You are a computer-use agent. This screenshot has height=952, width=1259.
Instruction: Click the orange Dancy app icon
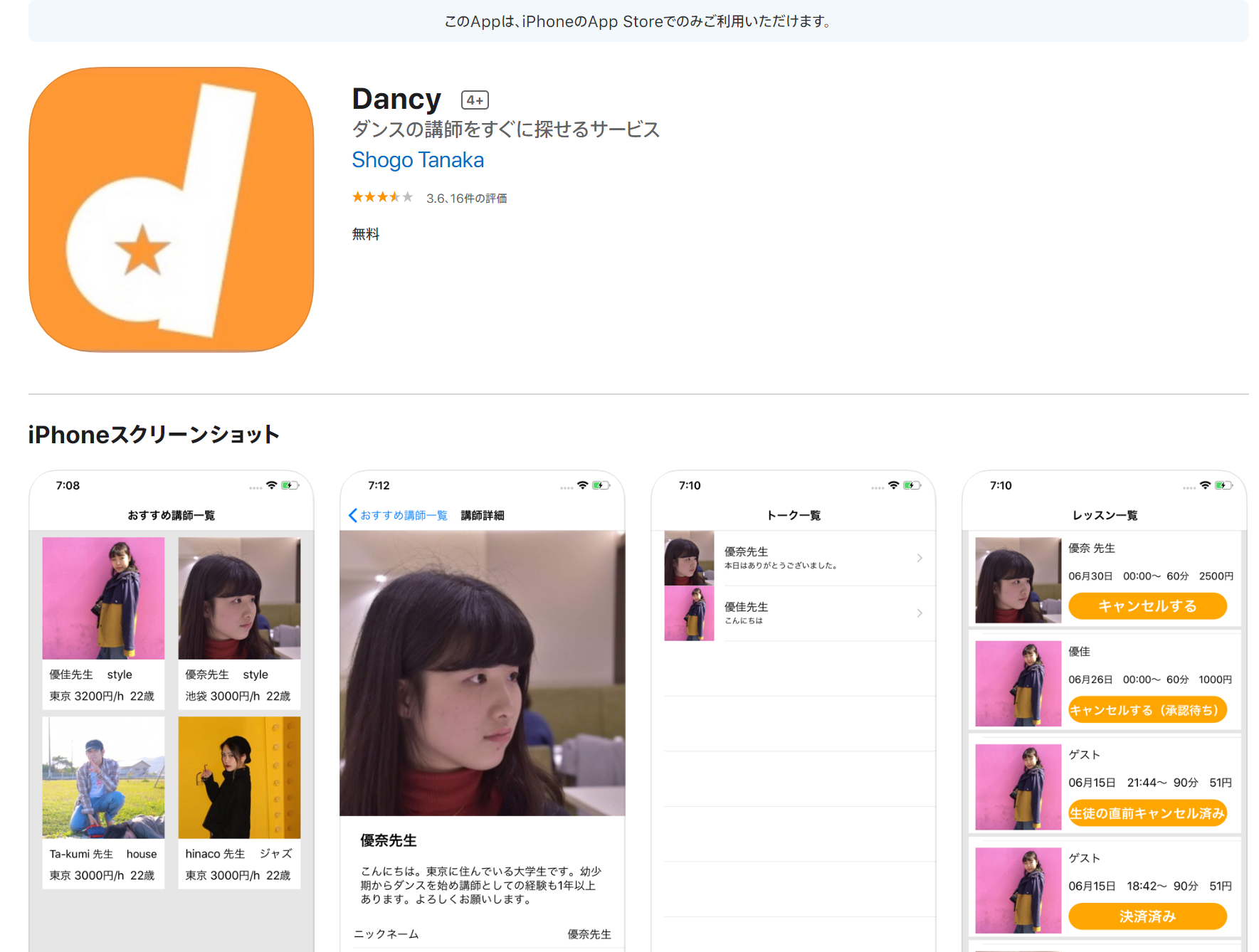(171, 209)
